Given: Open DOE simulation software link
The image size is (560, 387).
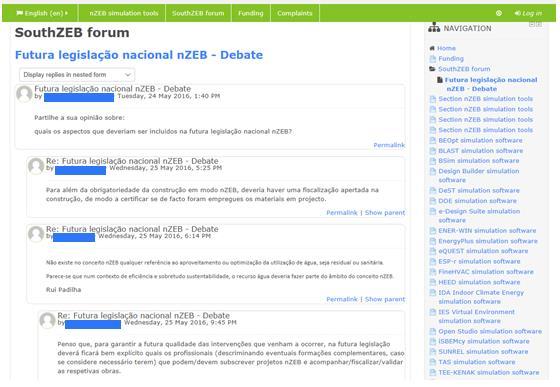Looking at the screenshot, I should click(x=478, y=201).
